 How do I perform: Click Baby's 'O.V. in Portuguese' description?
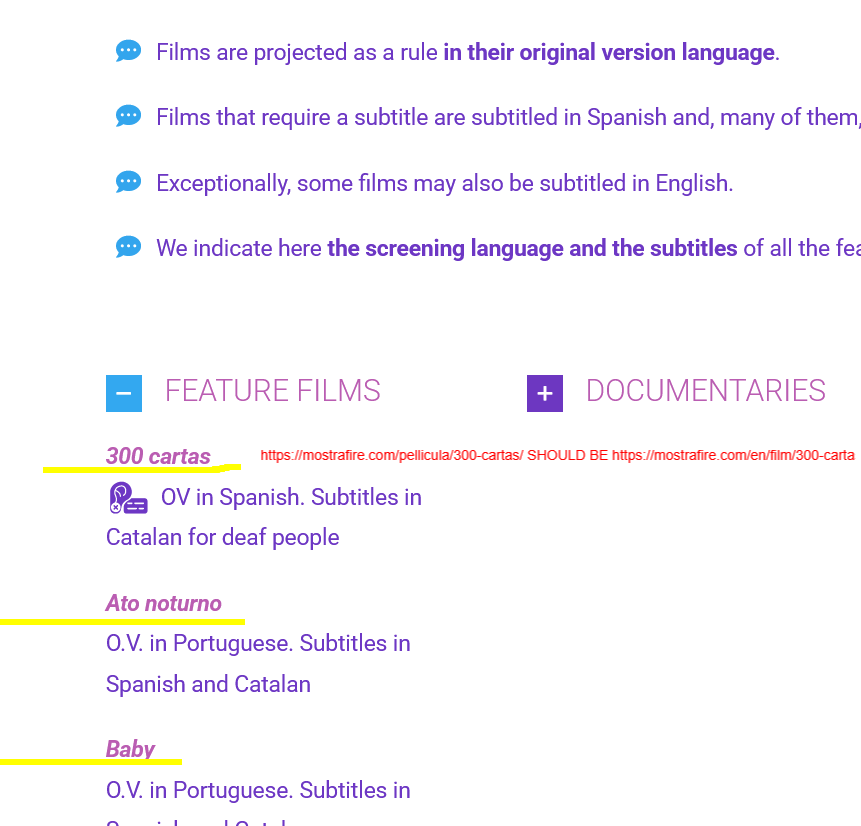click(x=258, y=790)
